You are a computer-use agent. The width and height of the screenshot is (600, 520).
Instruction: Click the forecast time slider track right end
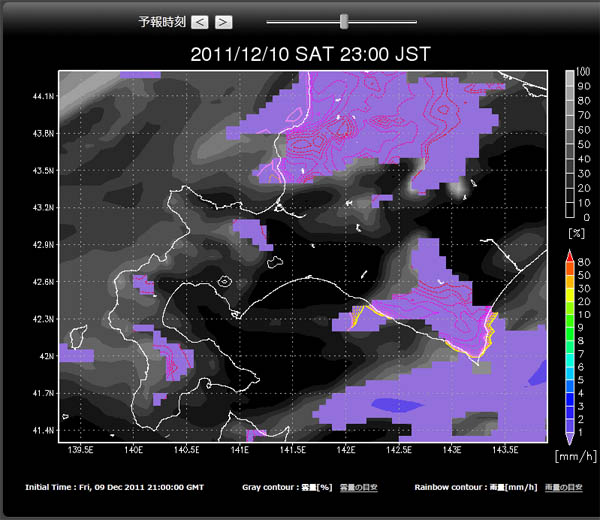click(x=415, y=22)
